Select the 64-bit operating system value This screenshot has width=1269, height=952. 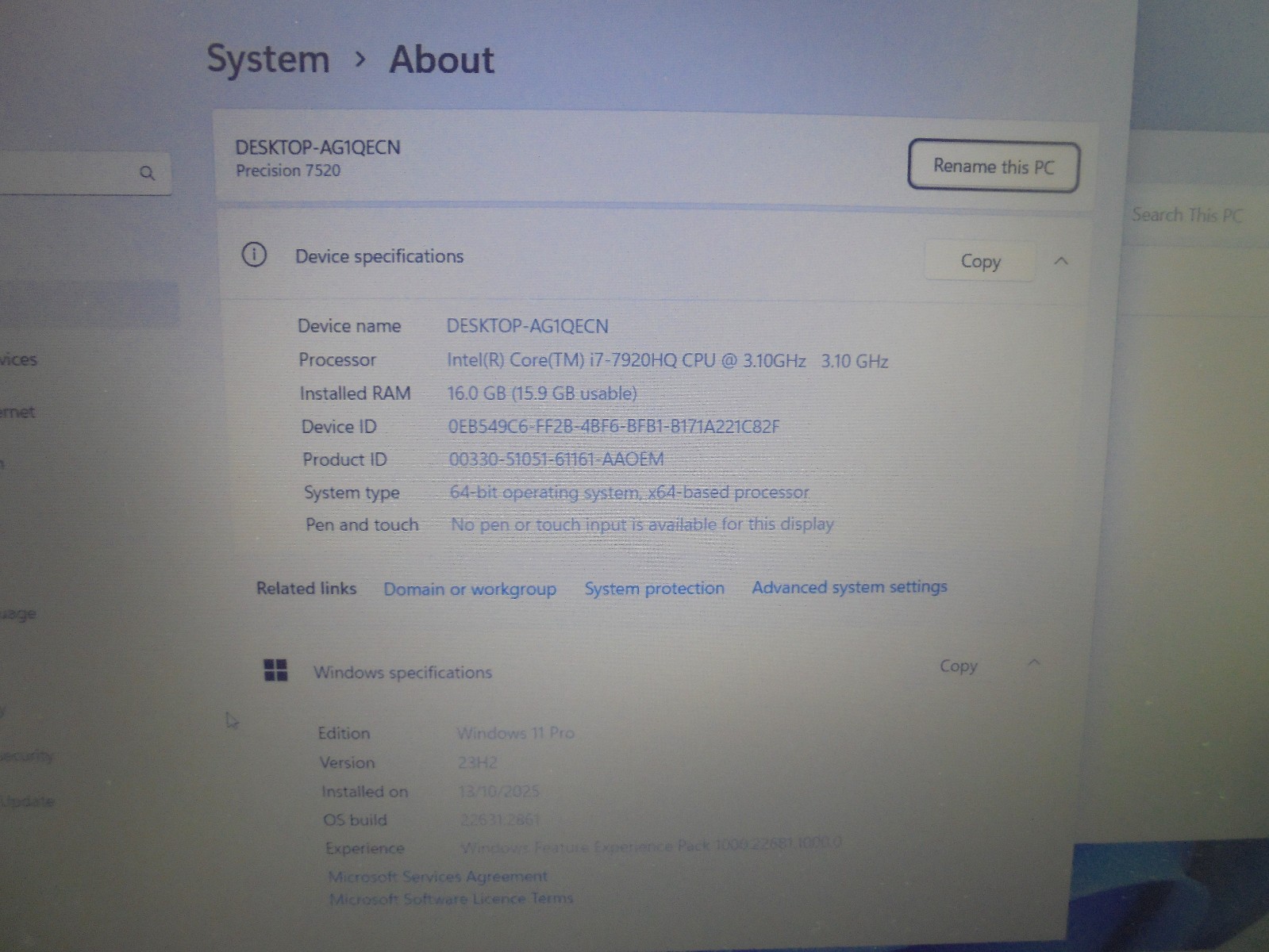click(x=629, y=492)
